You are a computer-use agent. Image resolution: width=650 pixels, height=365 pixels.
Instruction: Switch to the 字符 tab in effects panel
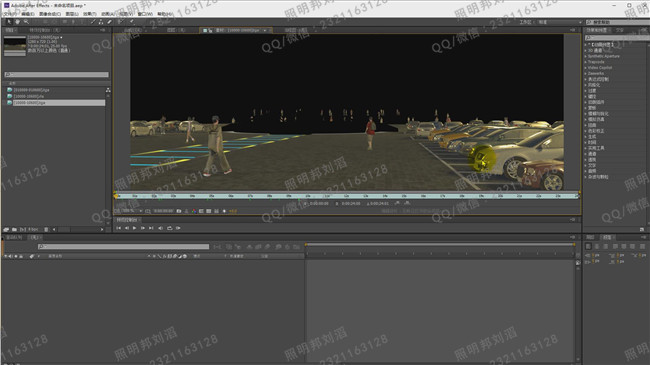tap(619, 30)
